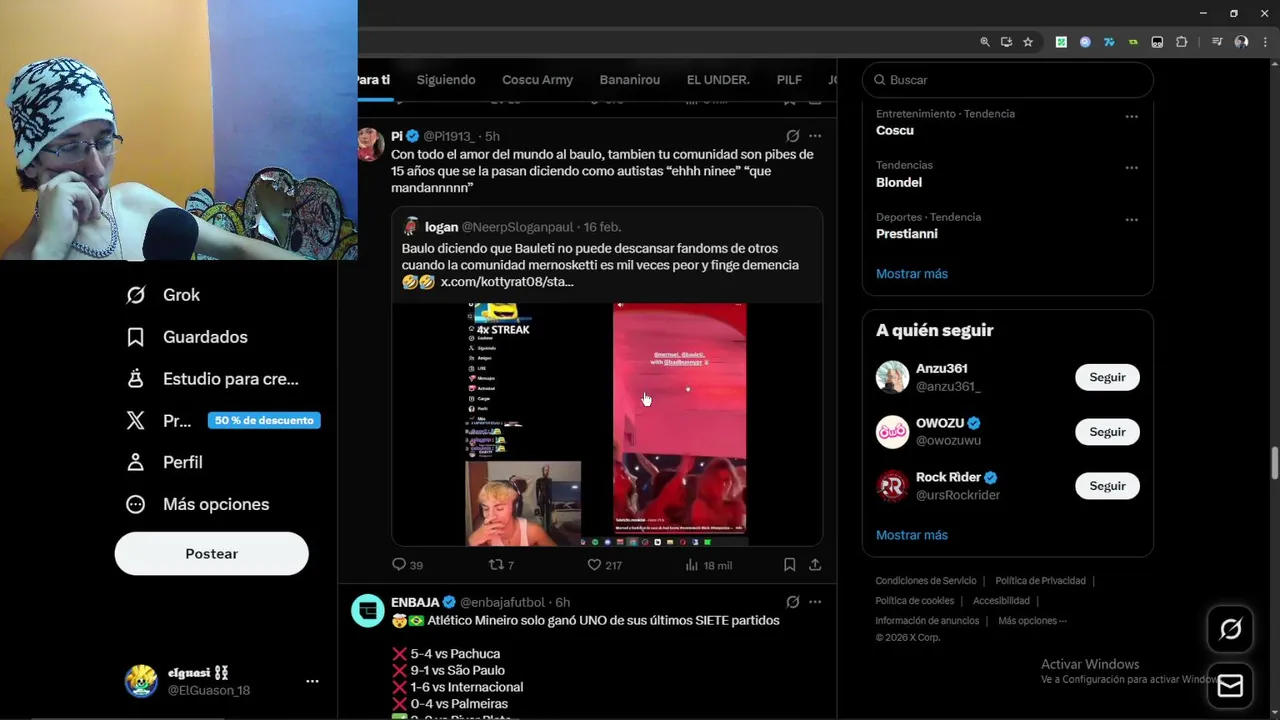Image resolution: width=1280 pixels, height=720 pixels.
Task: Repost Pi's post showing 7 reposts
Action: point(501,565)
